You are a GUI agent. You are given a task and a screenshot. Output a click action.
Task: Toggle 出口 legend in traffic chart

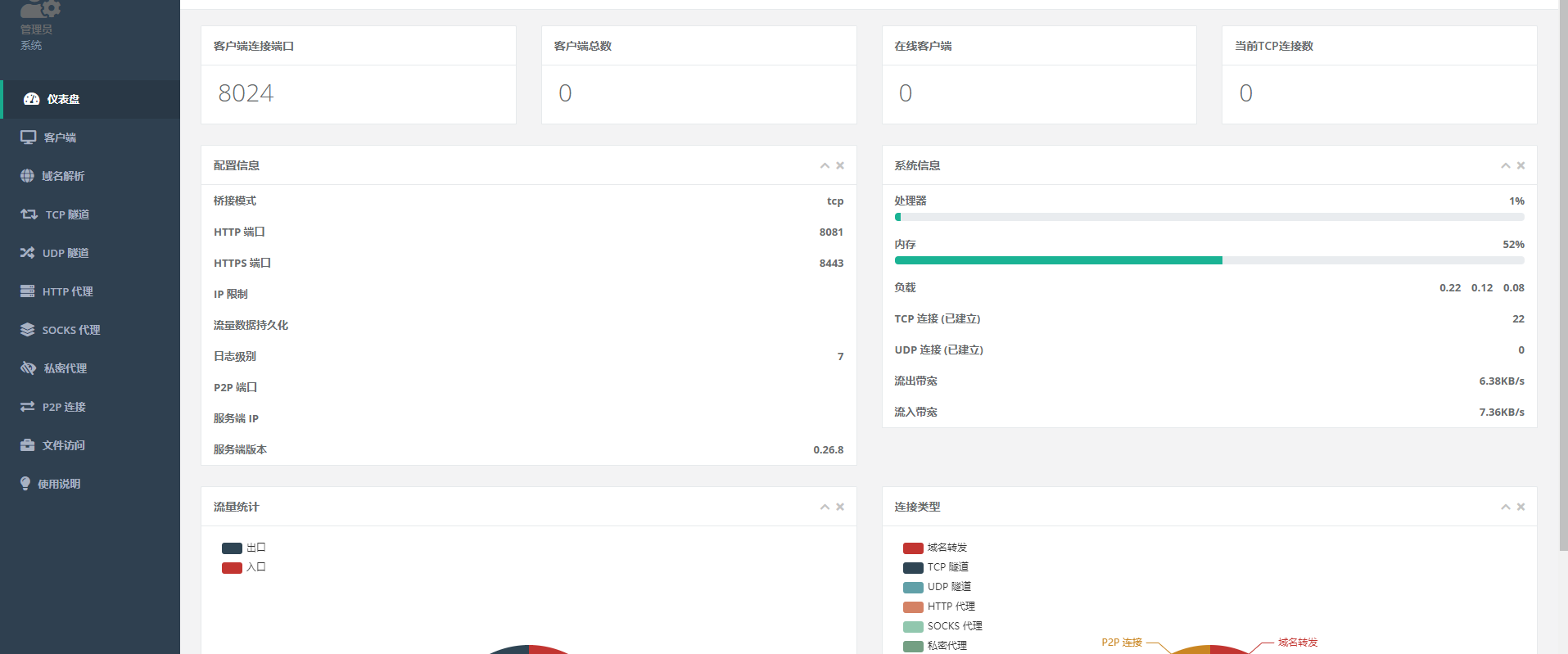[244, 548]
